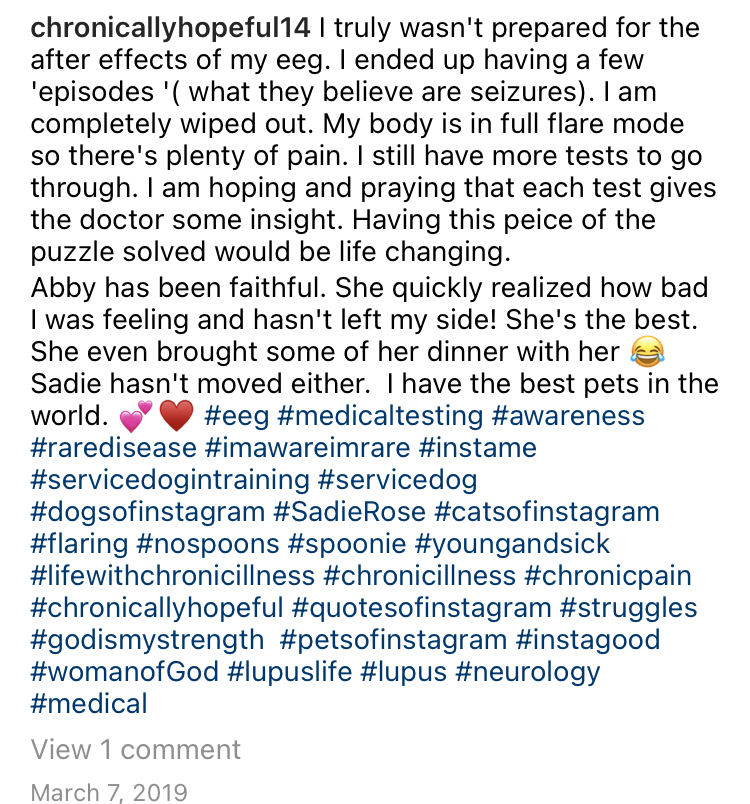Open the #raredisease hashtag
Viewport: 750px width, 804px height.
[113, 448]
